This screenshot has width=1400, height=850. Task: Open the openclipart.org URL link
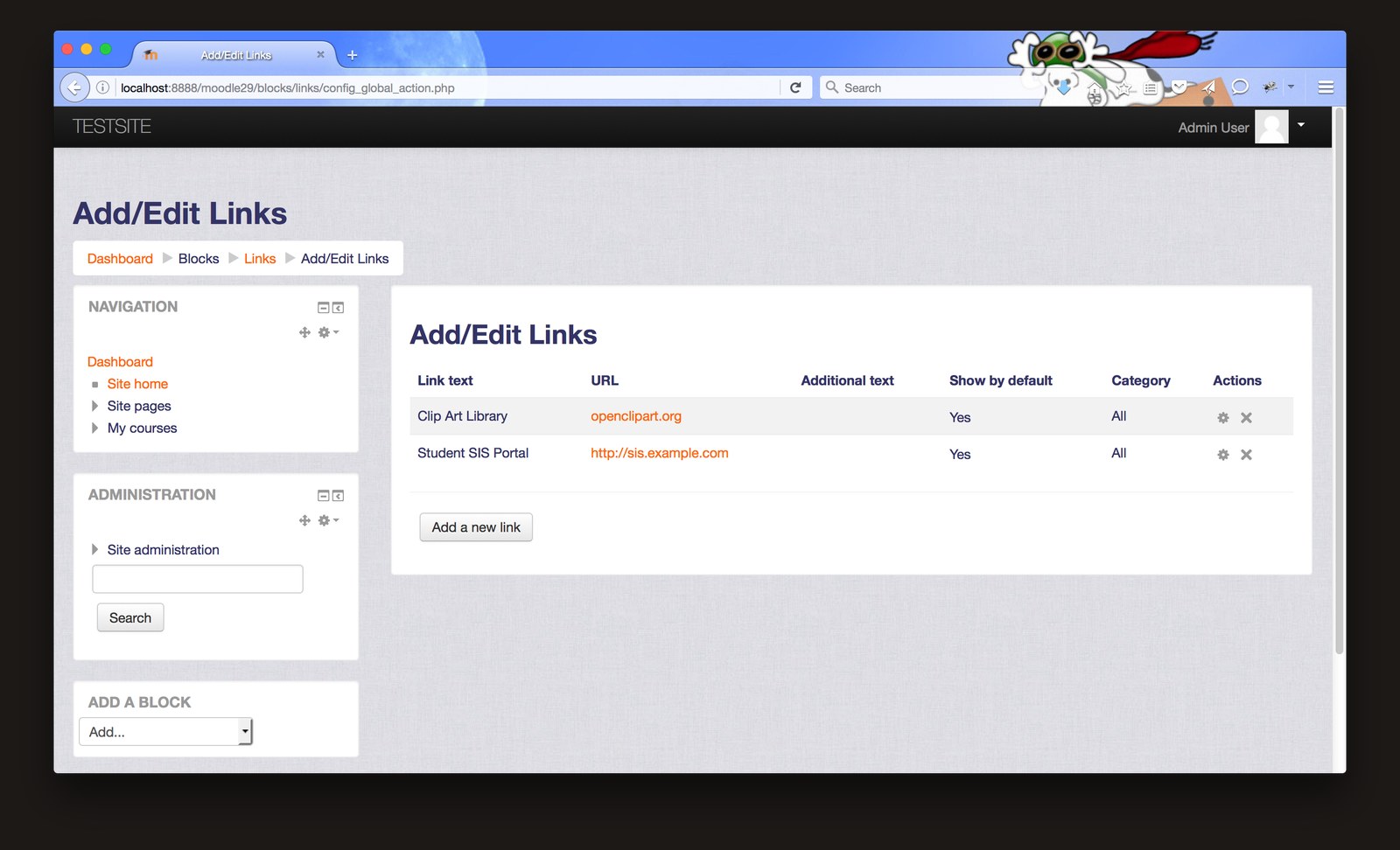[x=636, y=416]
